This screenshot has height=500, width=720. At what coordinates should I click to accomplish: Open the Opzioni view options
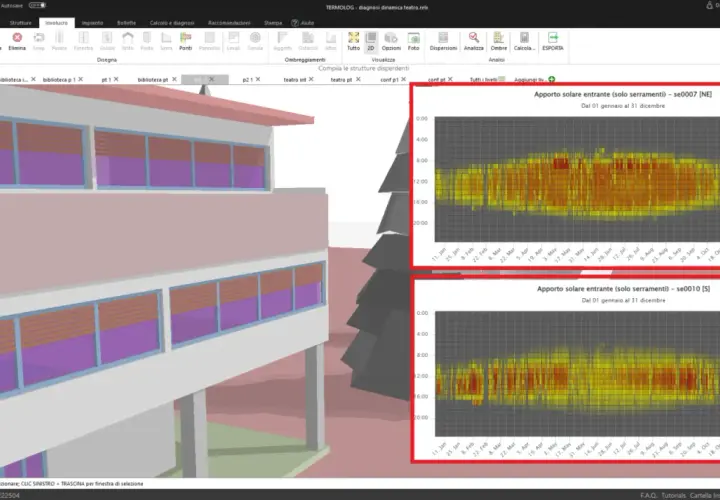click(391, 41)
